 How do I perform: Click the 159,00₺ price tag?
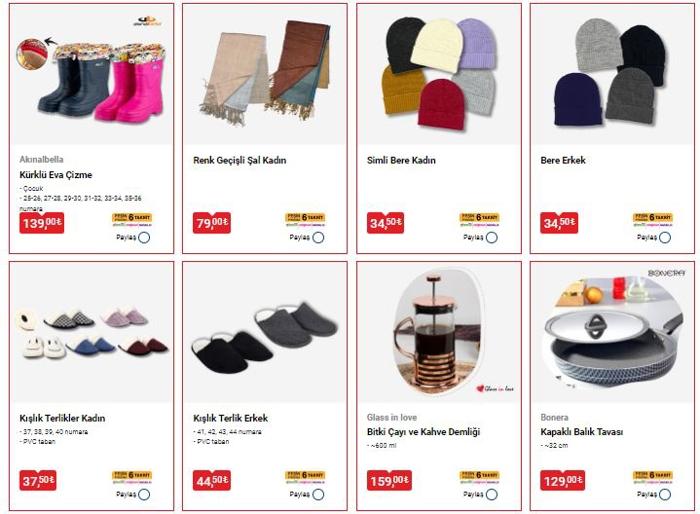coord(389,481)
